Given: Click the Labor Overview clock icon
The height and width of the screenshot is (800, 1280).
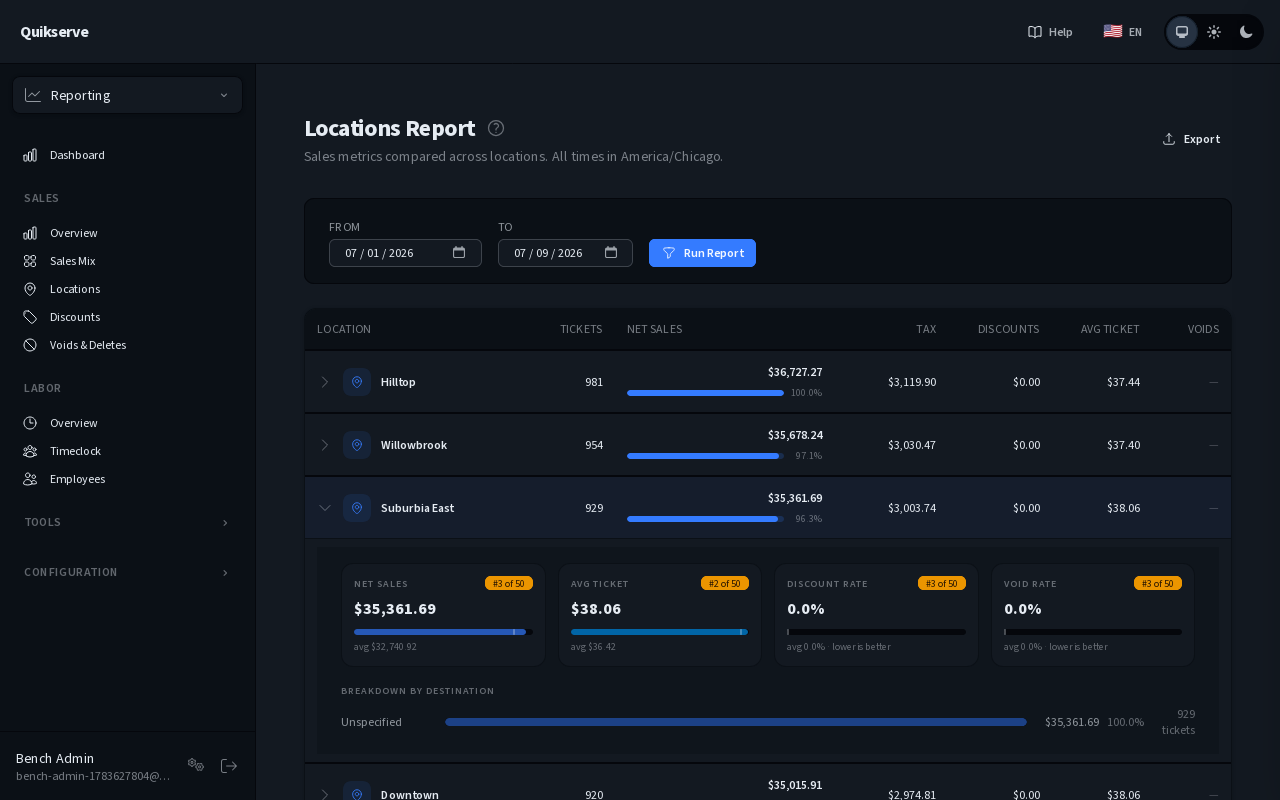Looking at the screenshot, I should pyautogui.click(x=31, y=423).
